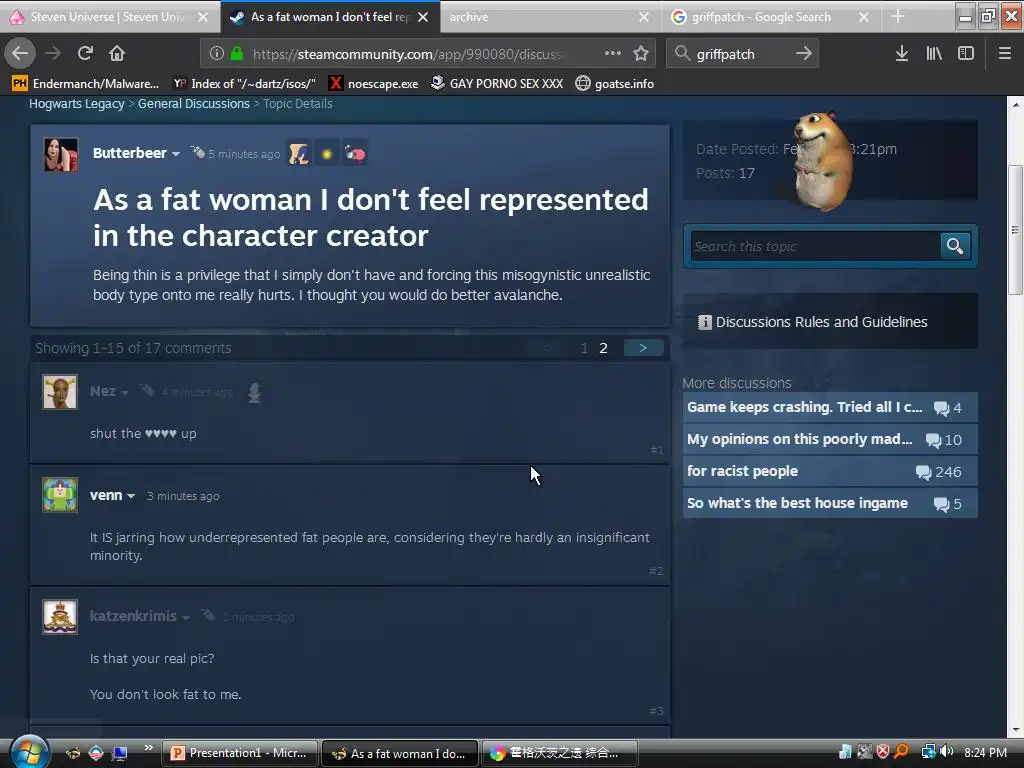Click the browser Forward arrow
This screenshot has width=1024, height=768.
click(x=53, y=53)
